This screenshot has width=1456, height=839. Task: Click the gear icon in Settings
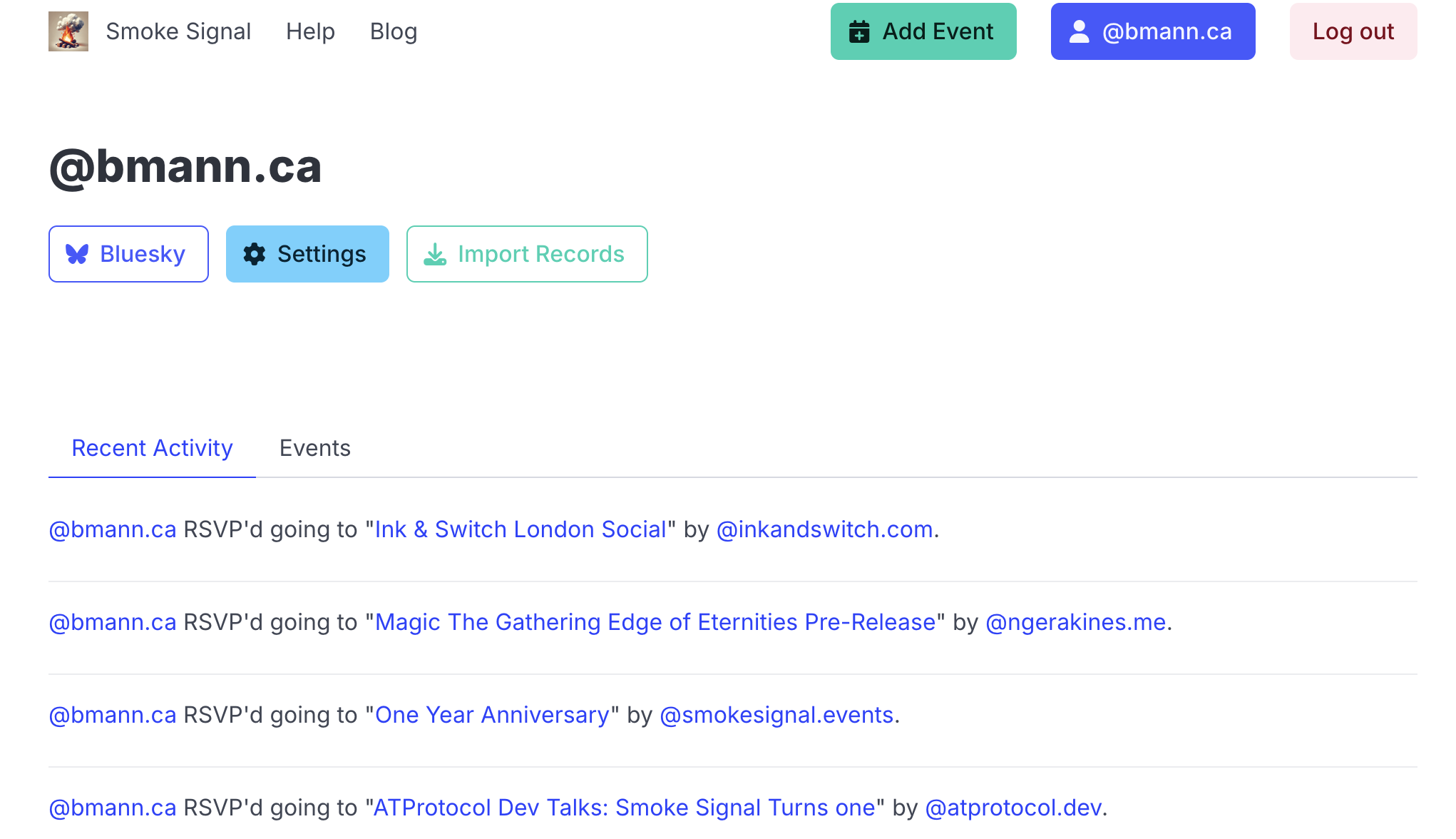coord(255,254)
